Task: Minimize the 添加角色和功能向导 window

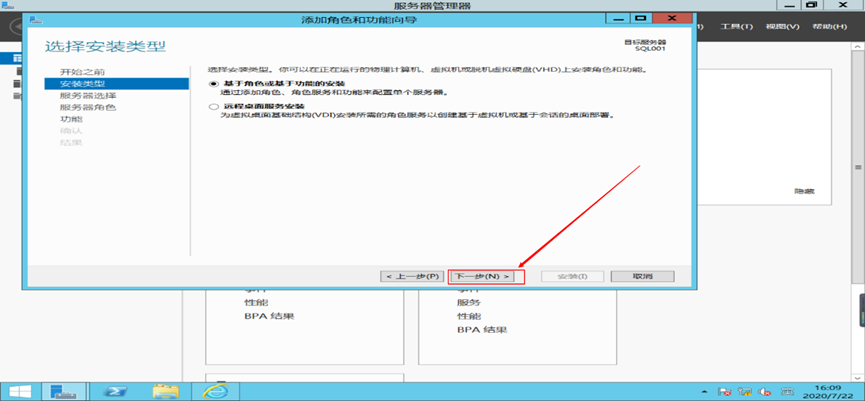Action: (x=618, y=18)
